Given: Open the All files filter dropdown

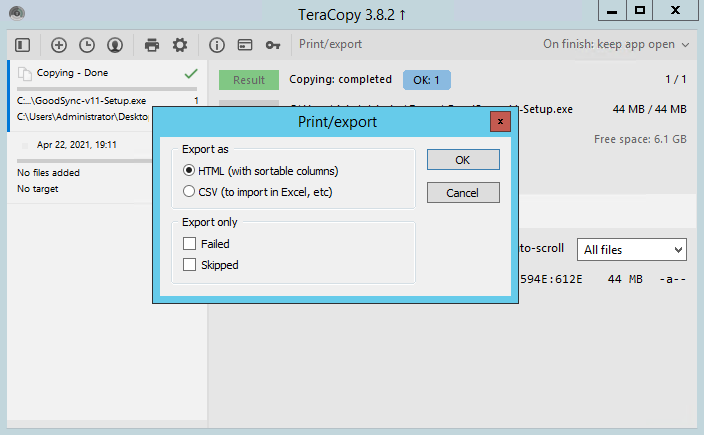Looking at the screenshot, I should click(x=632, y=250).
